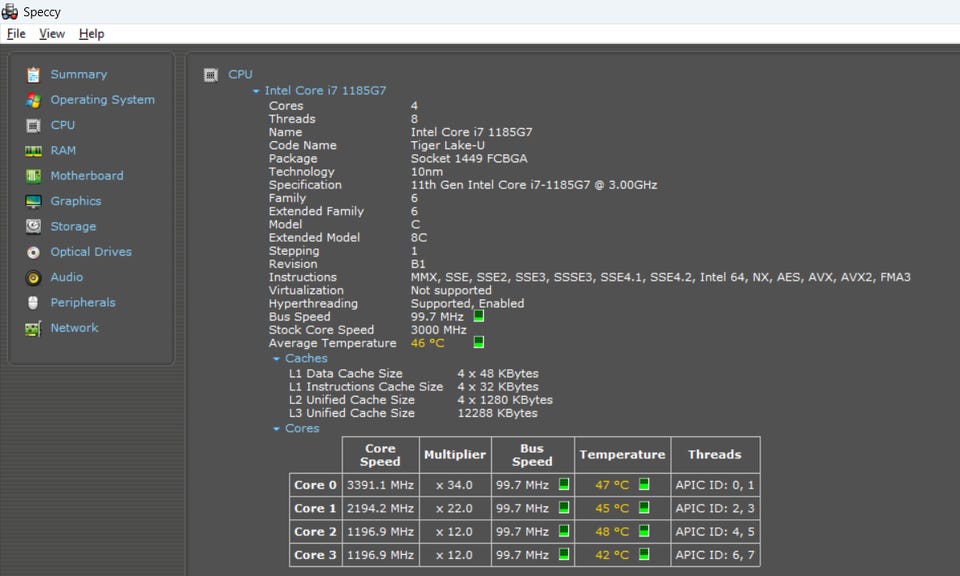The image size is (960, 576).
Task: Collapse the Cores section arrow
Action: (x=276, y=429)
